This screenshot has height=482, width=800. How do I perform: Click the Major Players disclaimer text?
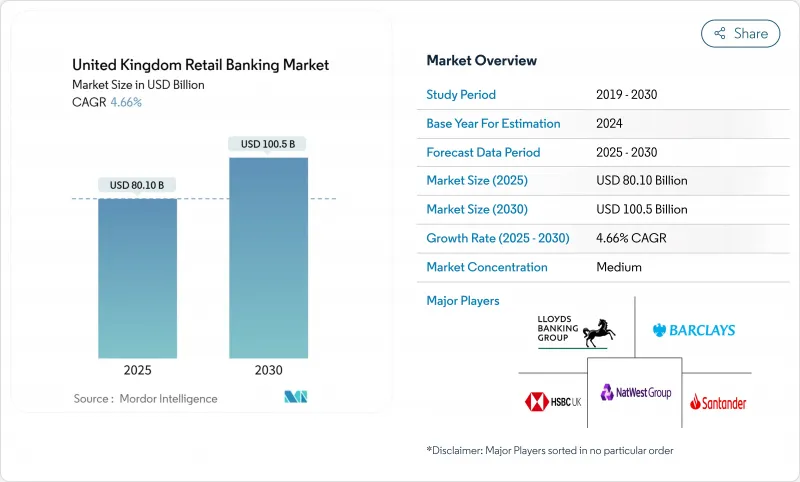pos(550,450)
